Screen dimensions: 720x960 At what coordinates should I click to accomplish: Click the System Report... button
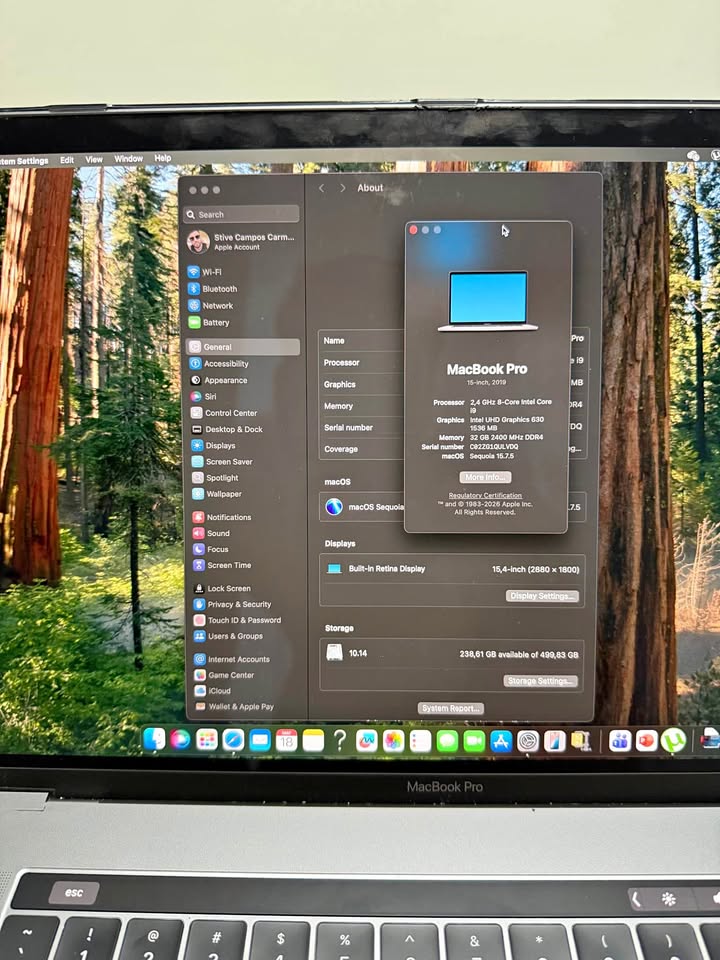coord(451,708)
